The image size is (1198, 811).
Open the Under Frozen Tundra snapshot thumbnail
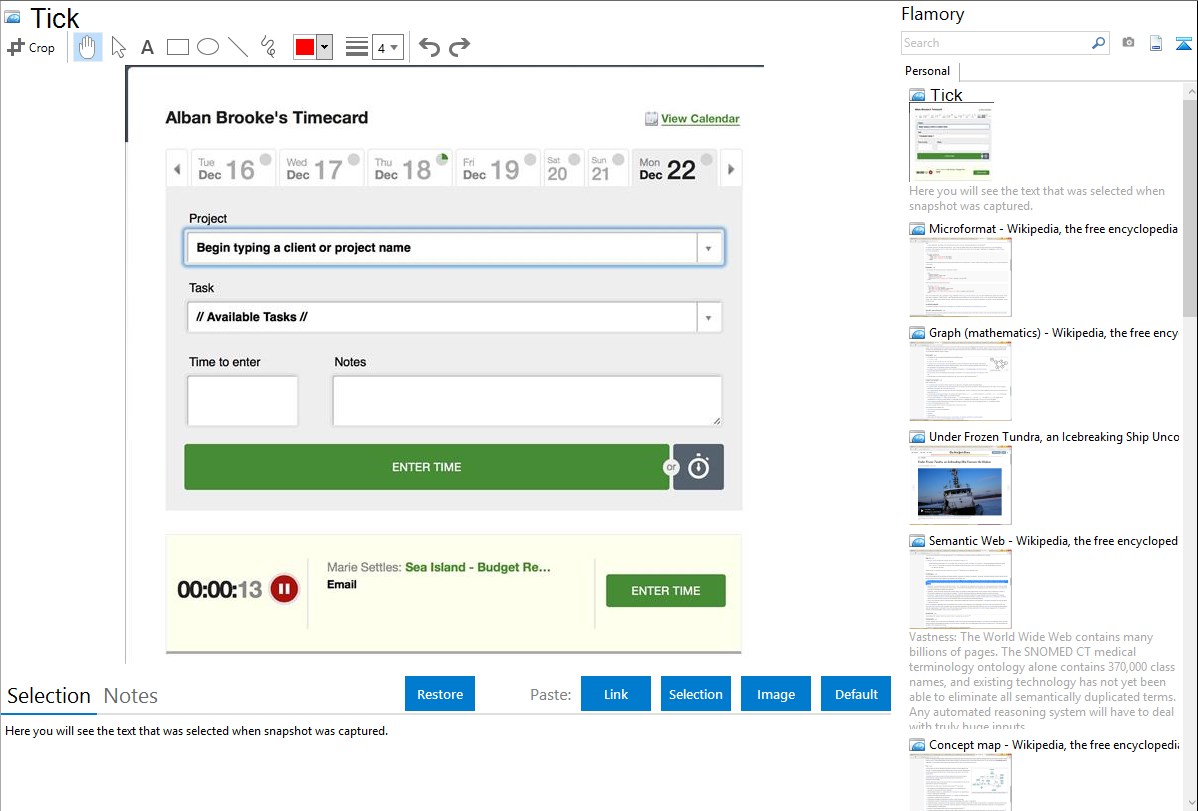tap(960, 485)
